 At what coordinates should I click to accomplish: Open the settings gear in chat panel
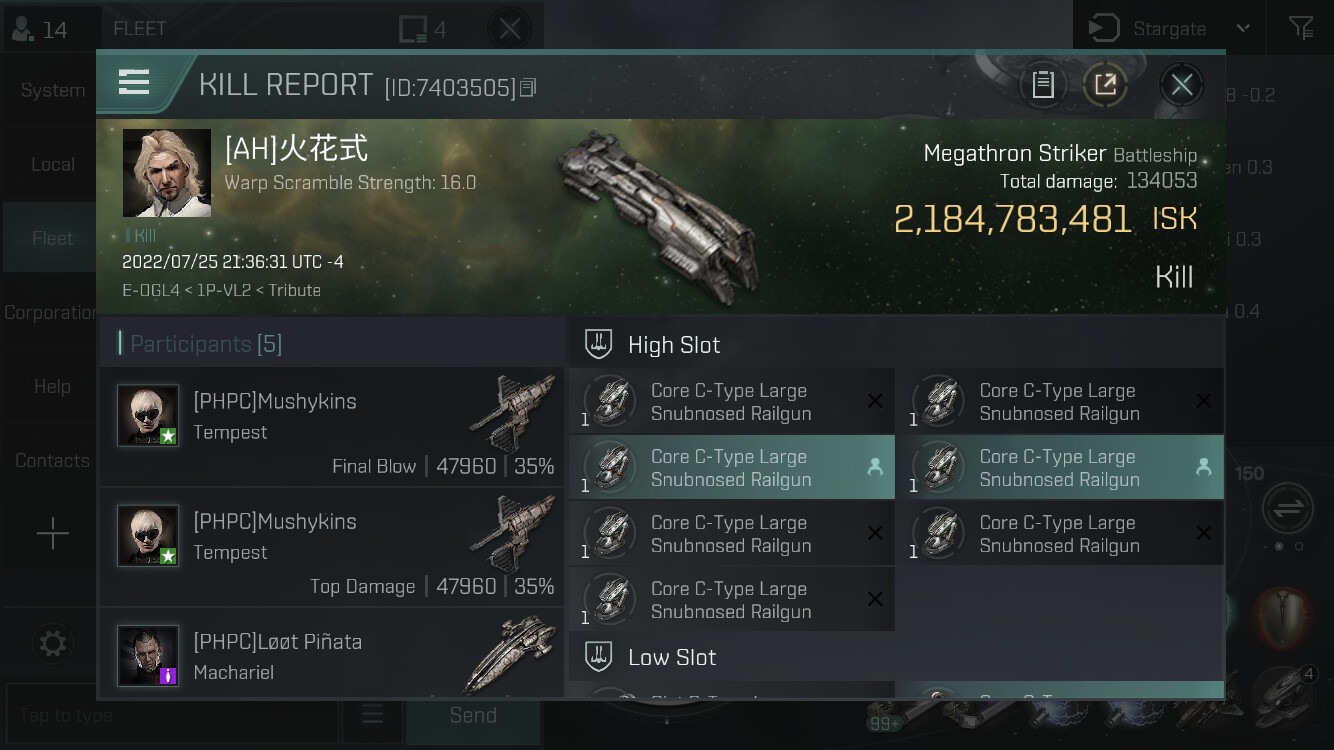click(53, 643)
